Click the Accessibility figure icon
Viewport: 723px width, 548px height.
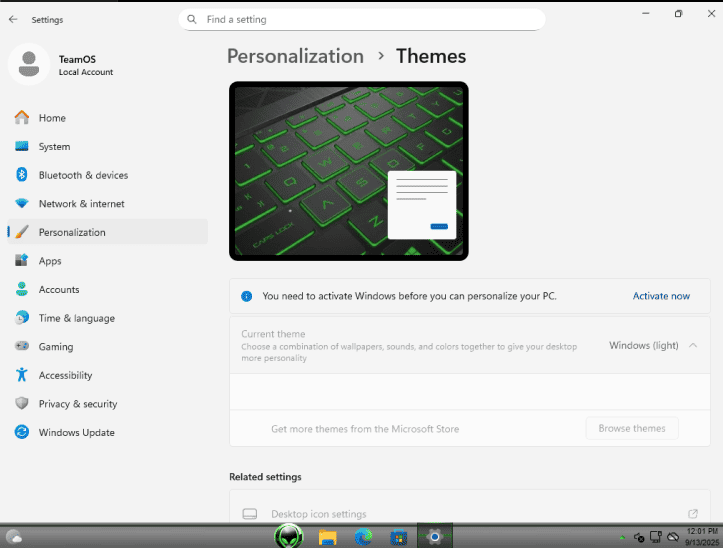coord(22,375)
